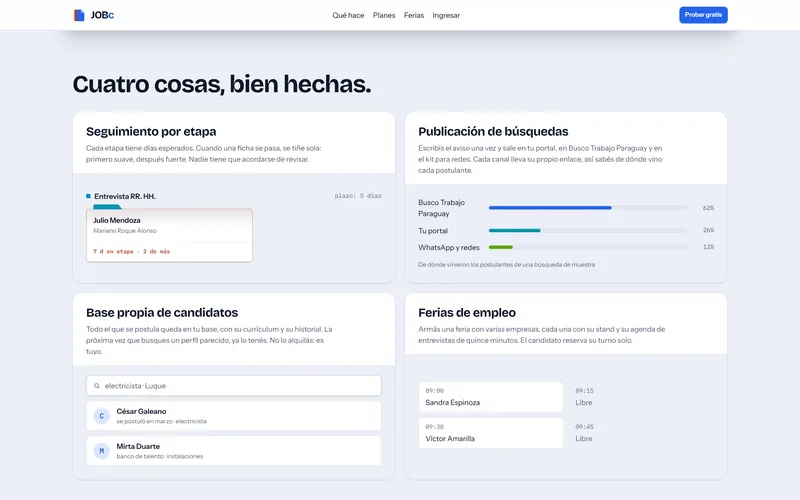Click the Cuatro cosas, bien hechas headline
Image resolution: width=800 pixels, height=500 pixels.
[221, 84]
